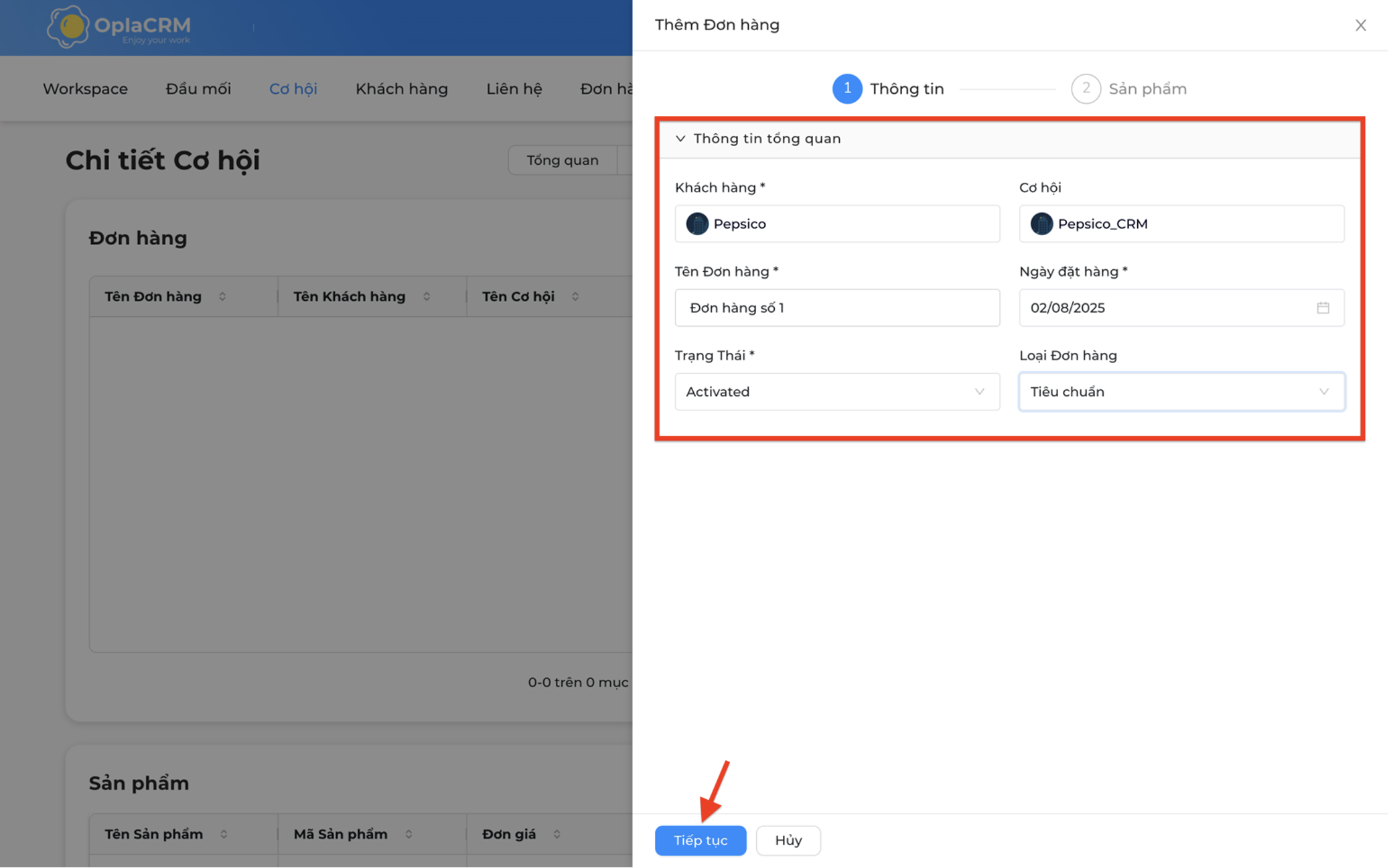Image resolution: width=1393 pixels, height=868 pixels.
Task: Click the Tiếp tục button
Action: 701,840
